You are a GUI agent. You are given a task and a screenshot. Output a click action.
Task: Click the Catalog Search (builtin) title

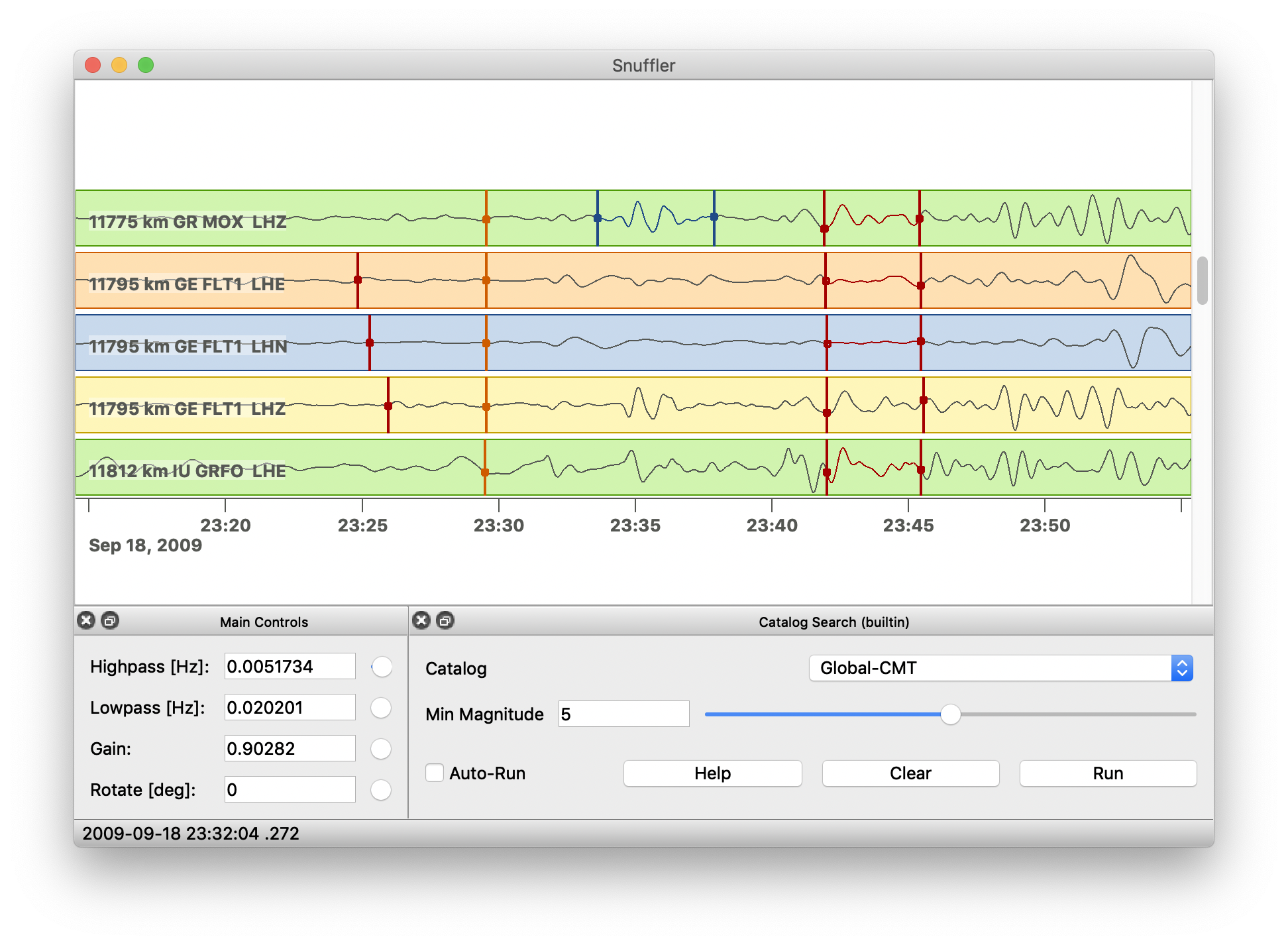[833, 622]
